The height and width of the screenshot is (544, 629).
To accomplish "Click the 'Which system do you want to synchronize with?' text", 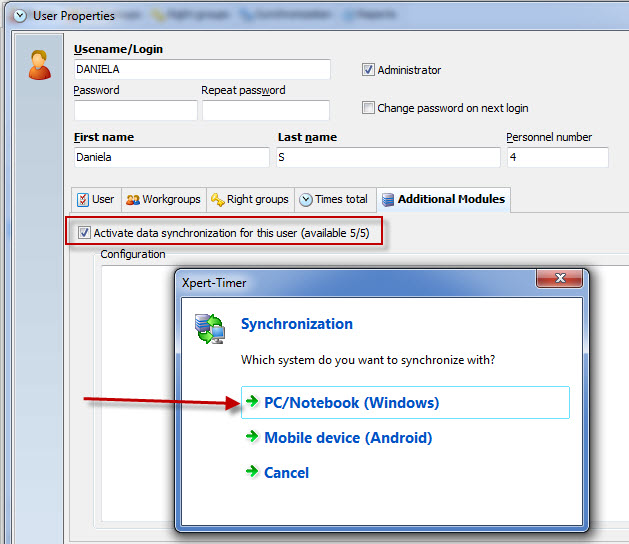I will tap(368, 360).
